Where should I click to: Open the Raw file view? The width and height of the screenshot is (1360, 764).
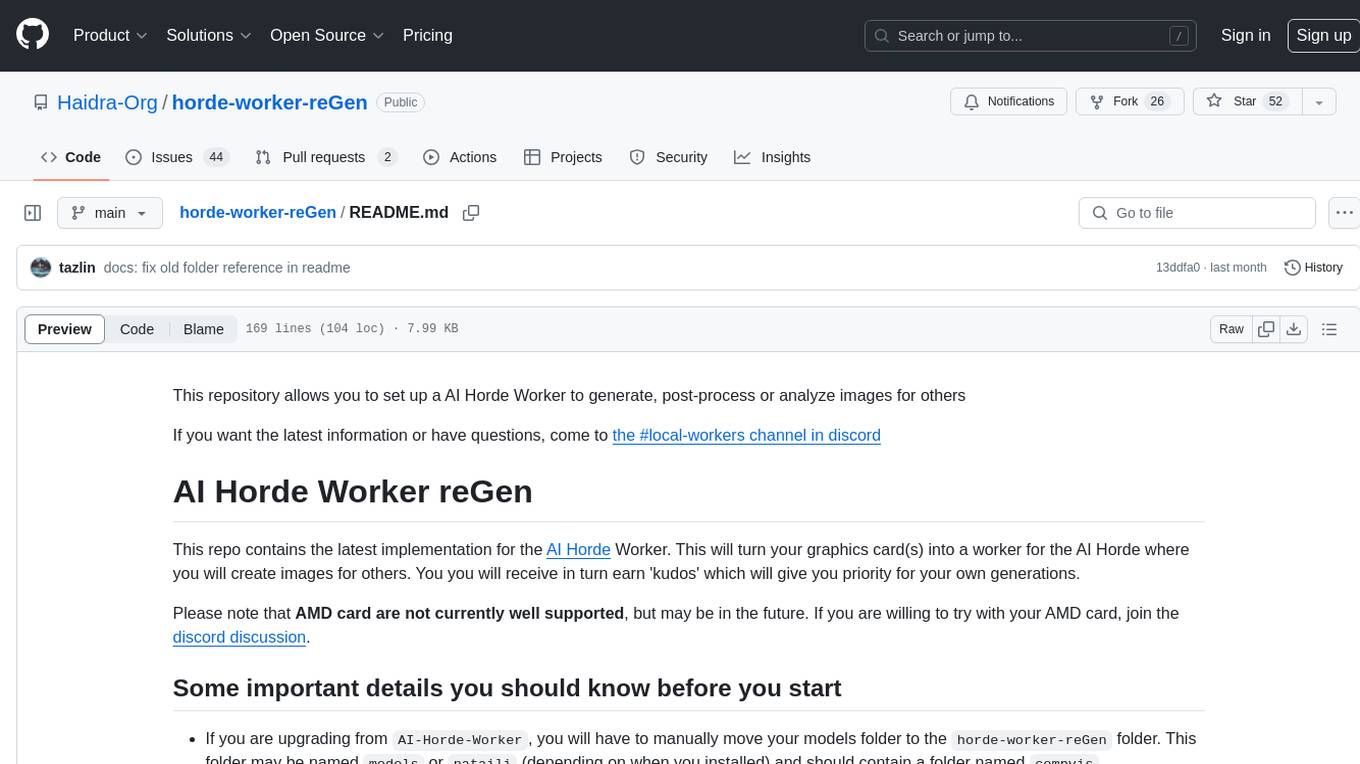pyautogui.click(x=1231, y=329)
